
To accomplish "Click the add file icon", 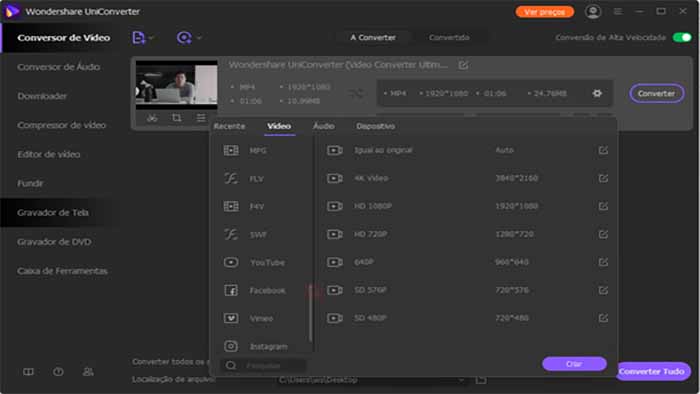I will [138, 38].
